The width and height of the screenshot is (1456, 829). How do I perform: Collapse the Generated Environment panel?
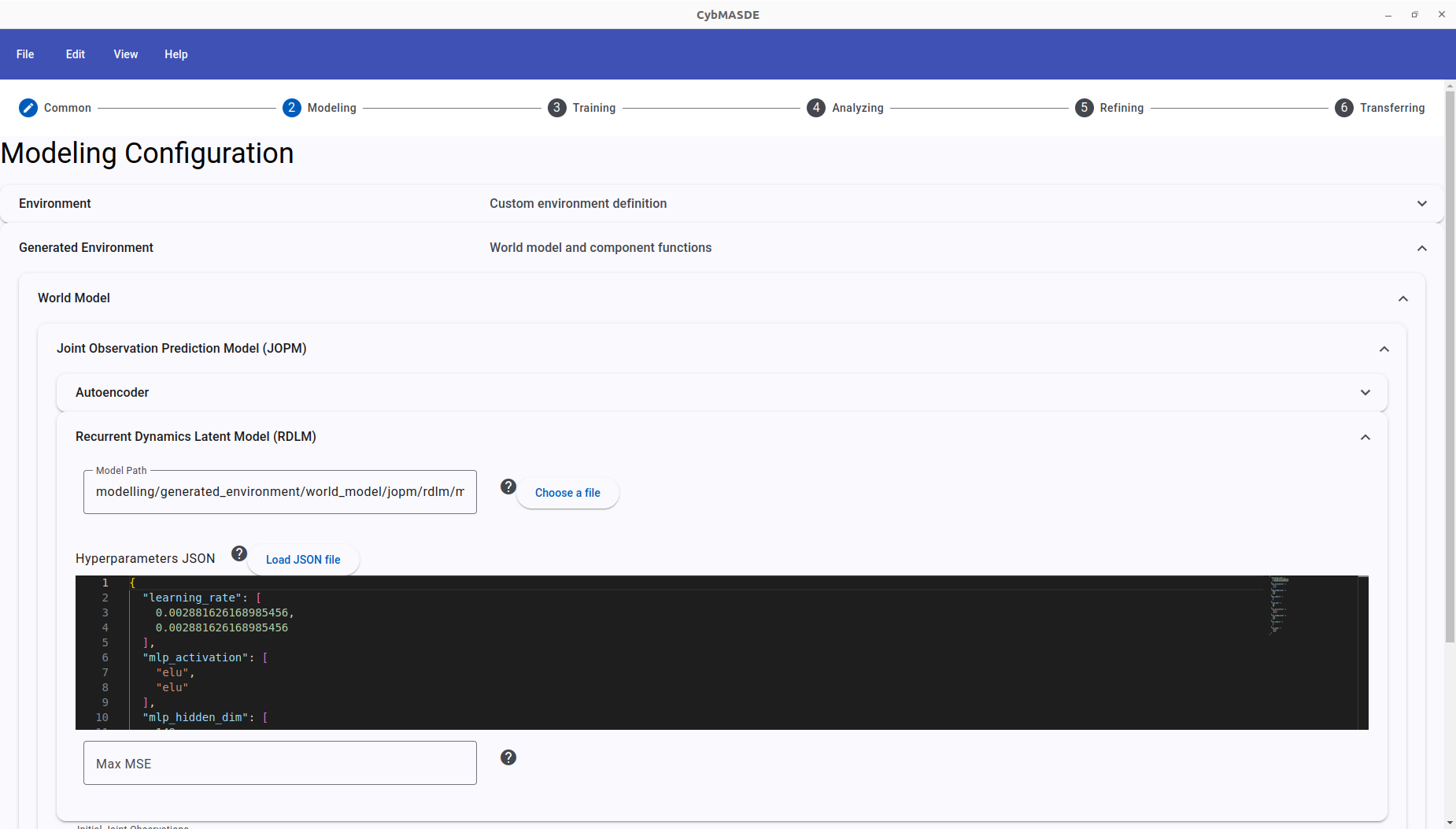coord(1421,248)
